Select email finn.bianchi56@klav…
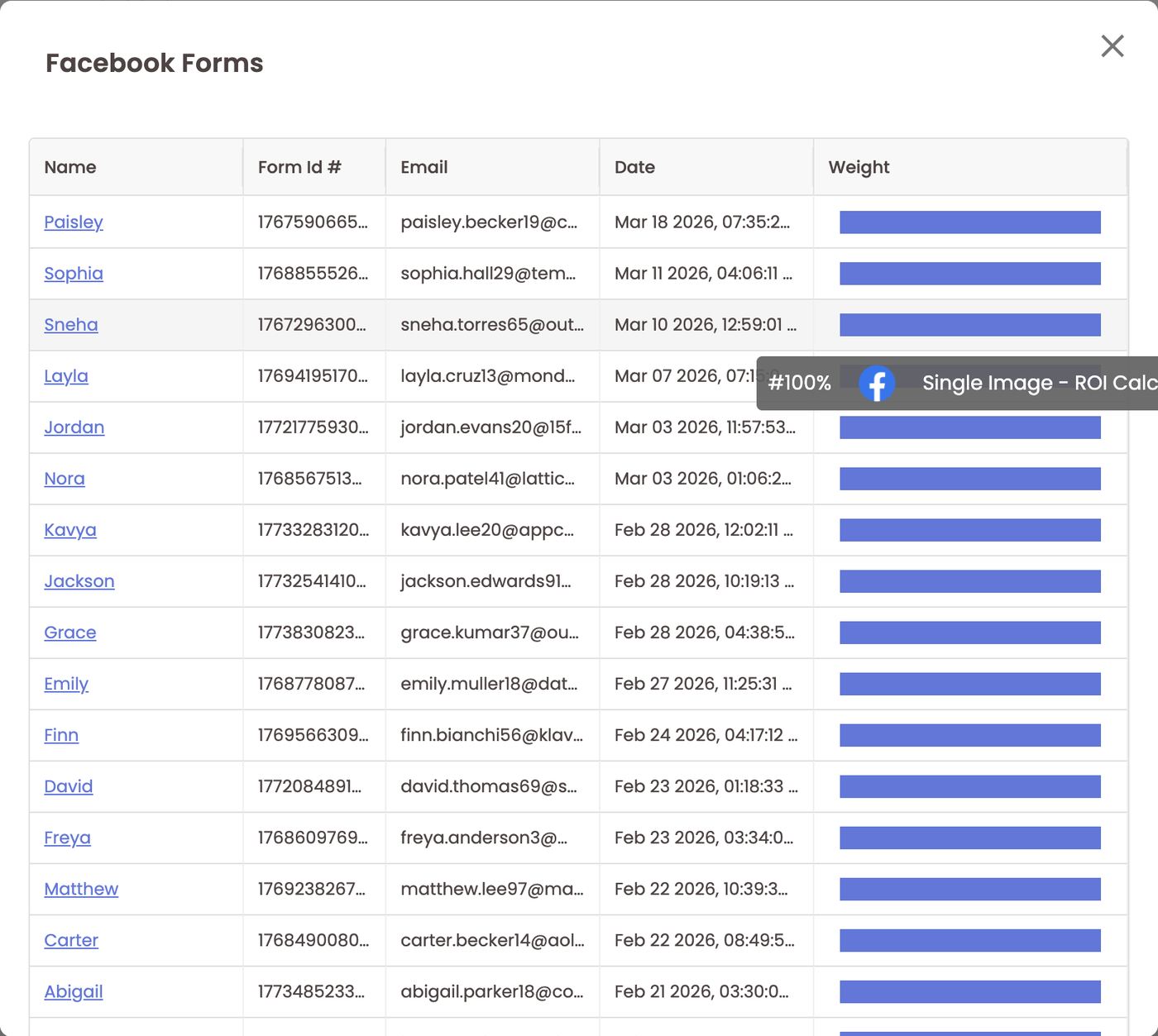Image resolution: width=1158 pixels, height=1036 pixels. pos(492,735)
